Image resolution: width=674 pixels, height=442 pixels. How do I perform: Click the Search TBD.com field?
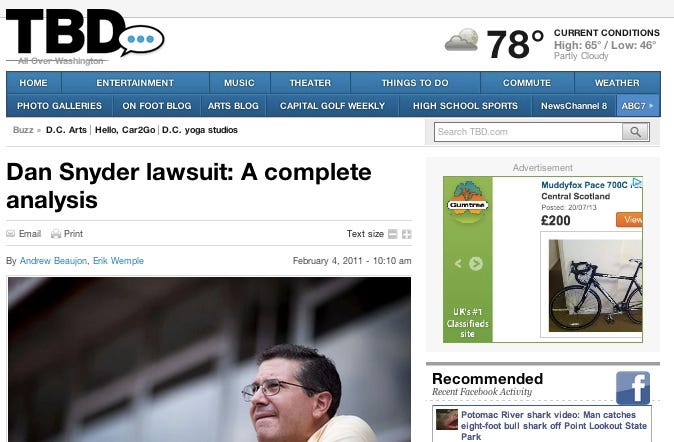click(x=528, y=132)
